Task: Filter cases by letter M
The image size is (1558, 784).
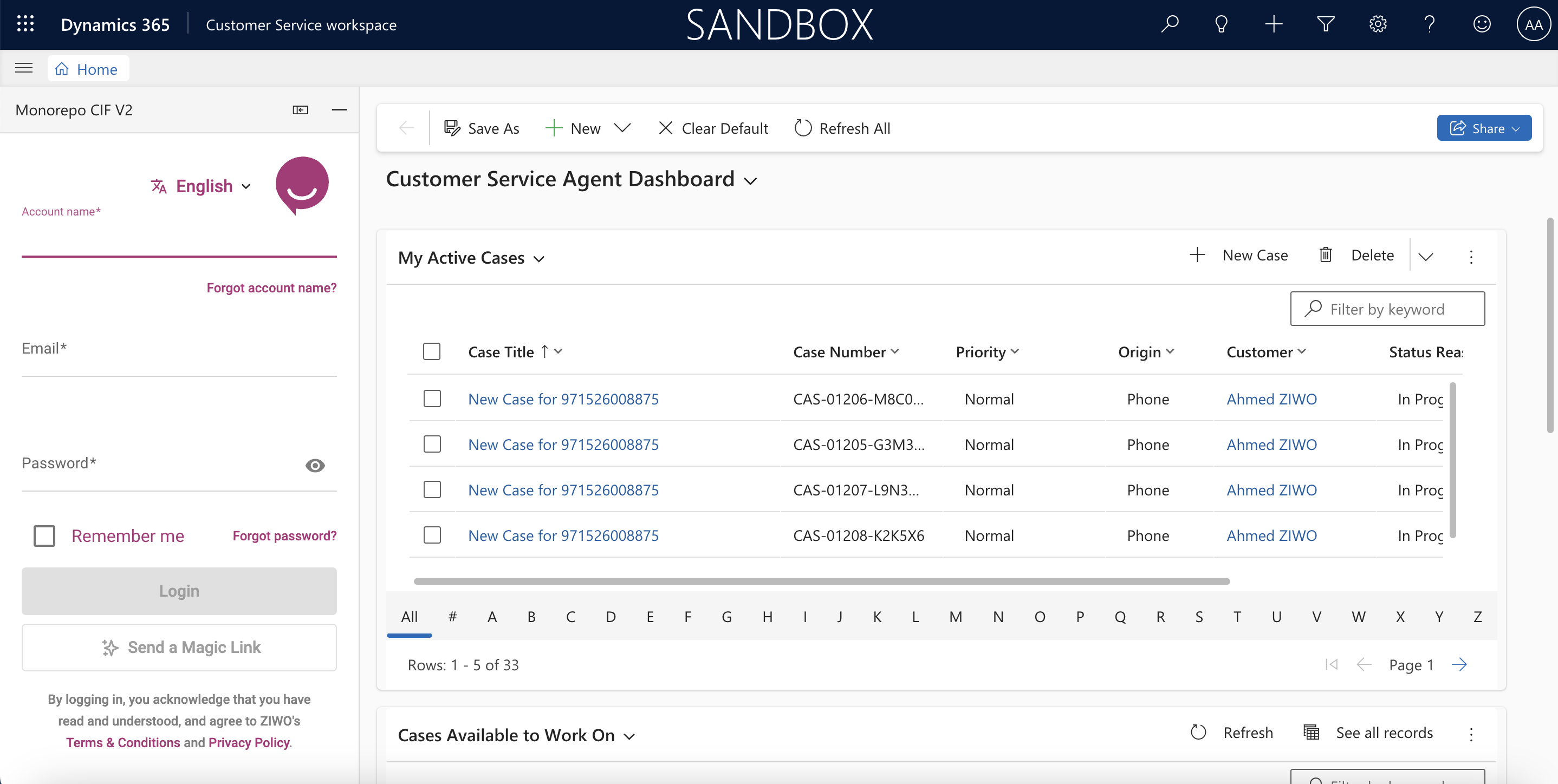Action: [x=956, y=617]
